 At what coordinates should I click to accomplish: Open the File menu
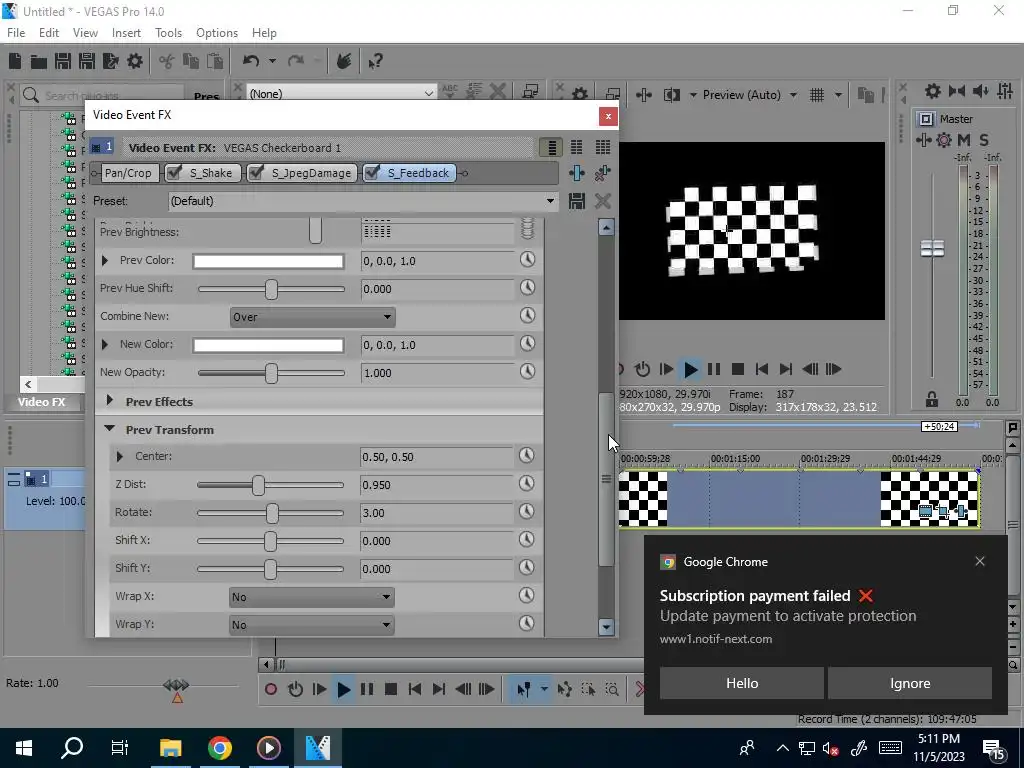pyautogui.click(x=16, y=33)
